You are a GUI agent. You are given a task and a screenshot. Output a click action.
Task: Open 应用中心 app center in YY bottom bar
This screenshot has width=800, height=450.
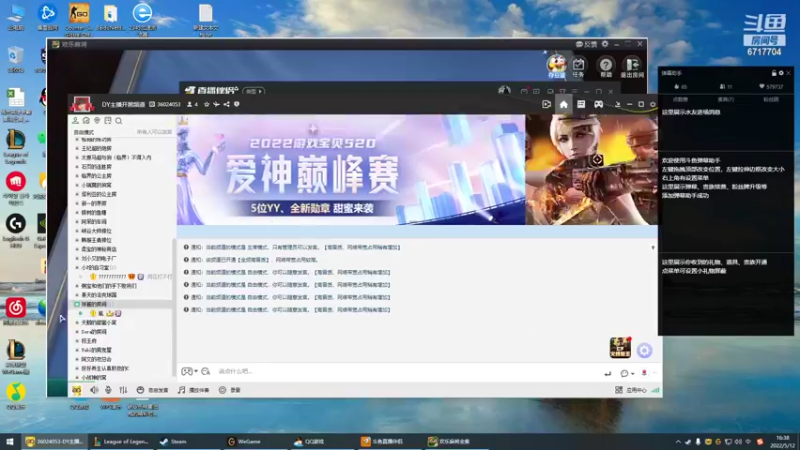631,390
